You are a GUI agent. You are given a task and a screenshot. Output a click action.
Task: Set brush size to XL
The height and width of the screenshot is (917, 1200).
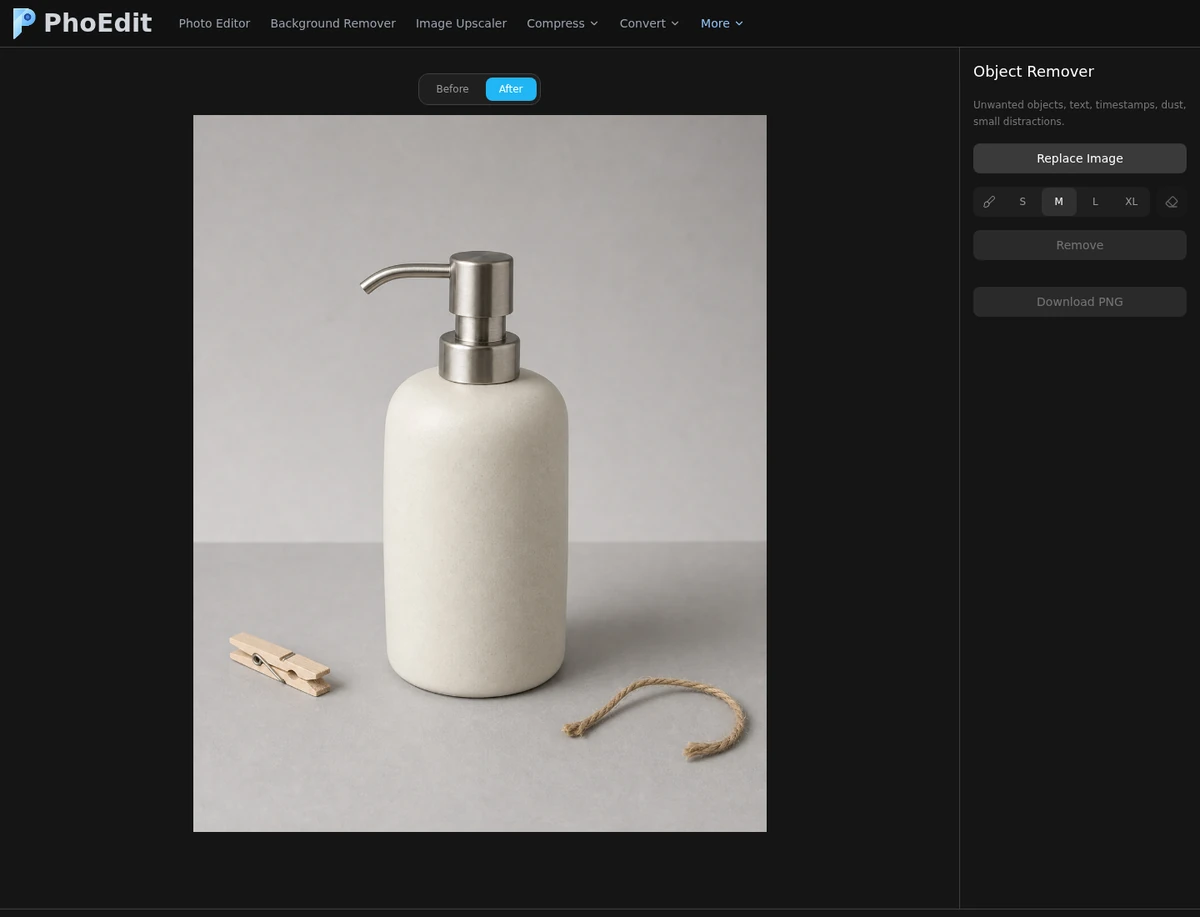1131,202
